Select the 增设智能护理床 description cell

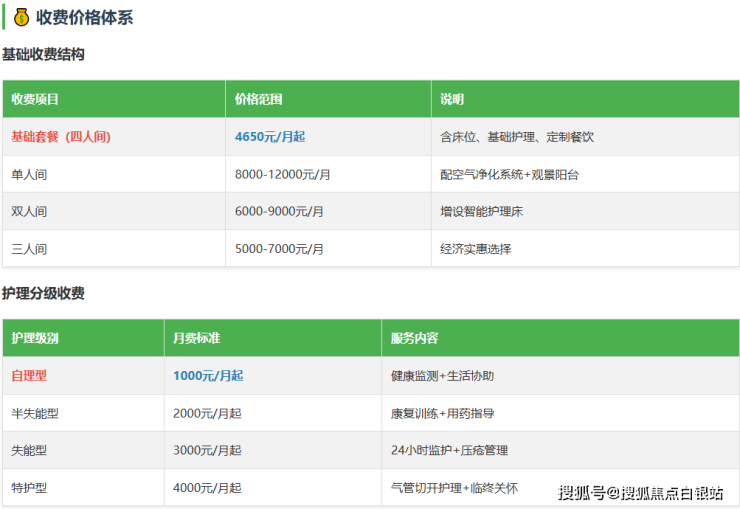click(482, 211)
